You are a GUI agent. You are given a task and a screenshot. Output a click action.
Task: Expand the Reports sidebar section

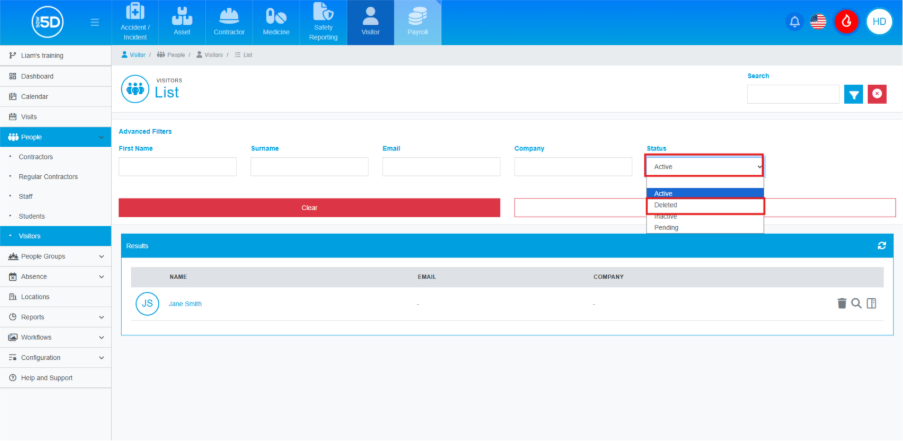(55, 317)
